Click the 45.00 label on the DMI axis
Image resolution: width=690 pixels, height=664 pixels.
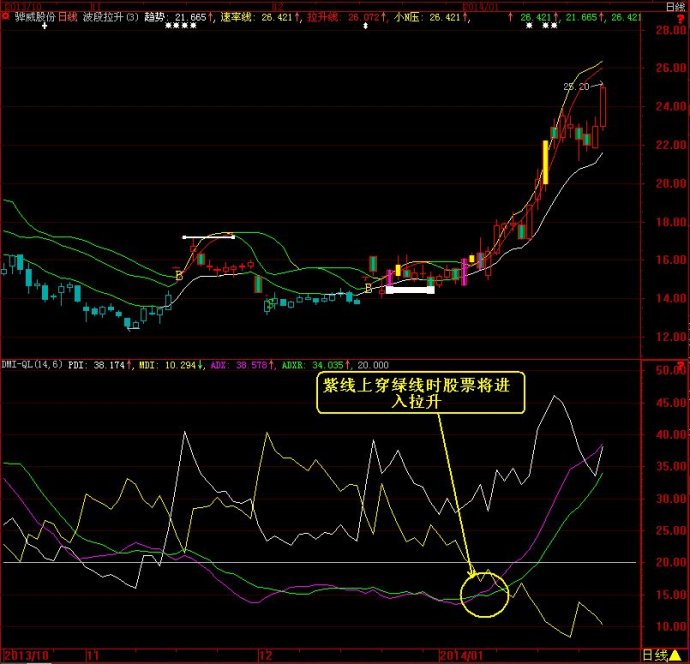click(671, 403)
